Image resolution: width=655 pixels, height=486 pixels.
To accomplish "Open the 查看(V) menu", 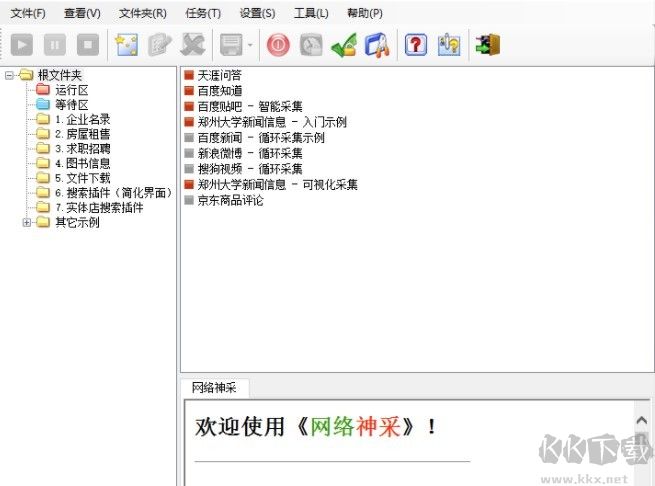I will click(x=82, y=13).
